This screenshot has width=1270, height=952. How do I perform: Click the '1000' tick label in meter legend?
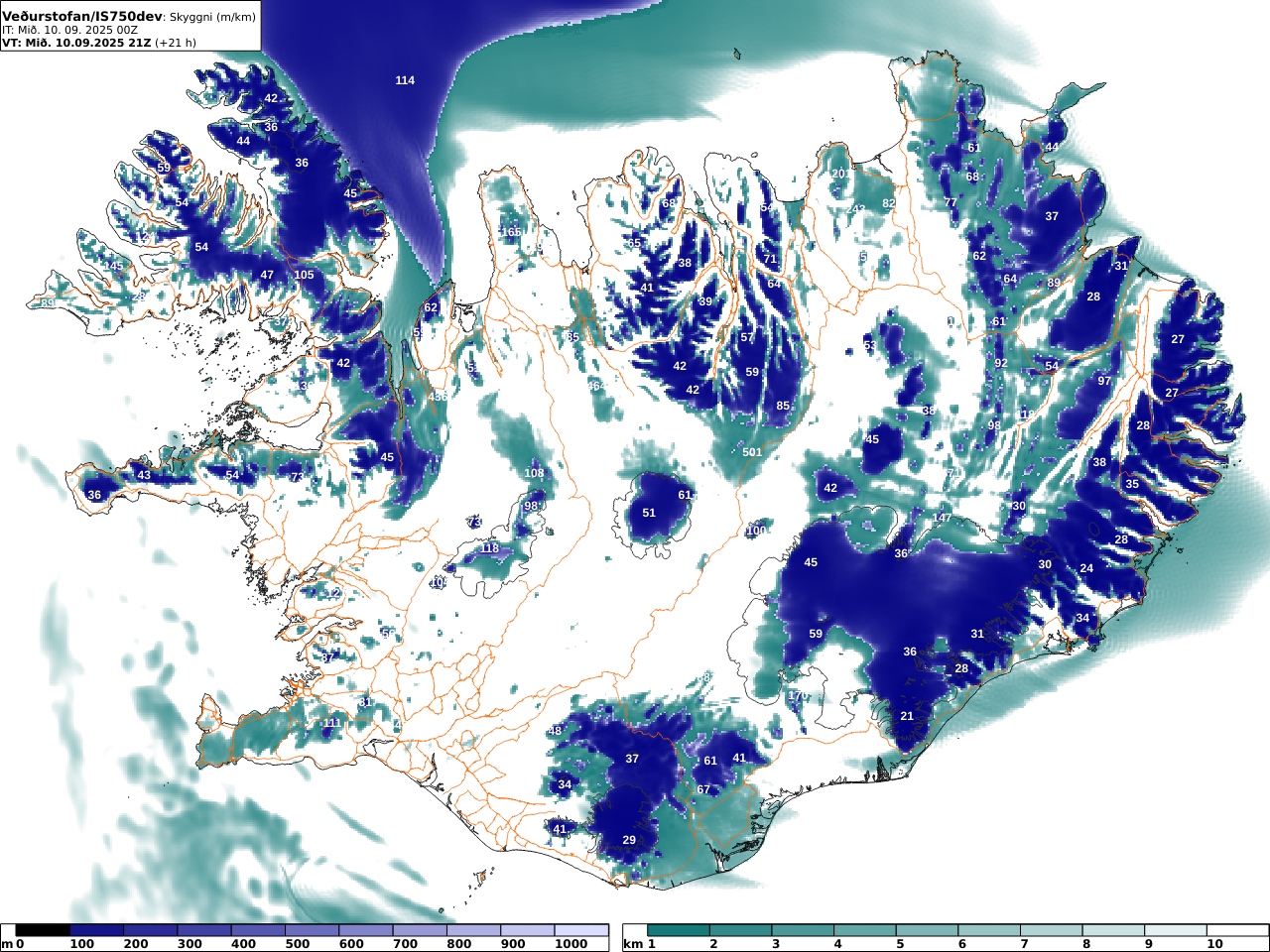coord(571,944)
